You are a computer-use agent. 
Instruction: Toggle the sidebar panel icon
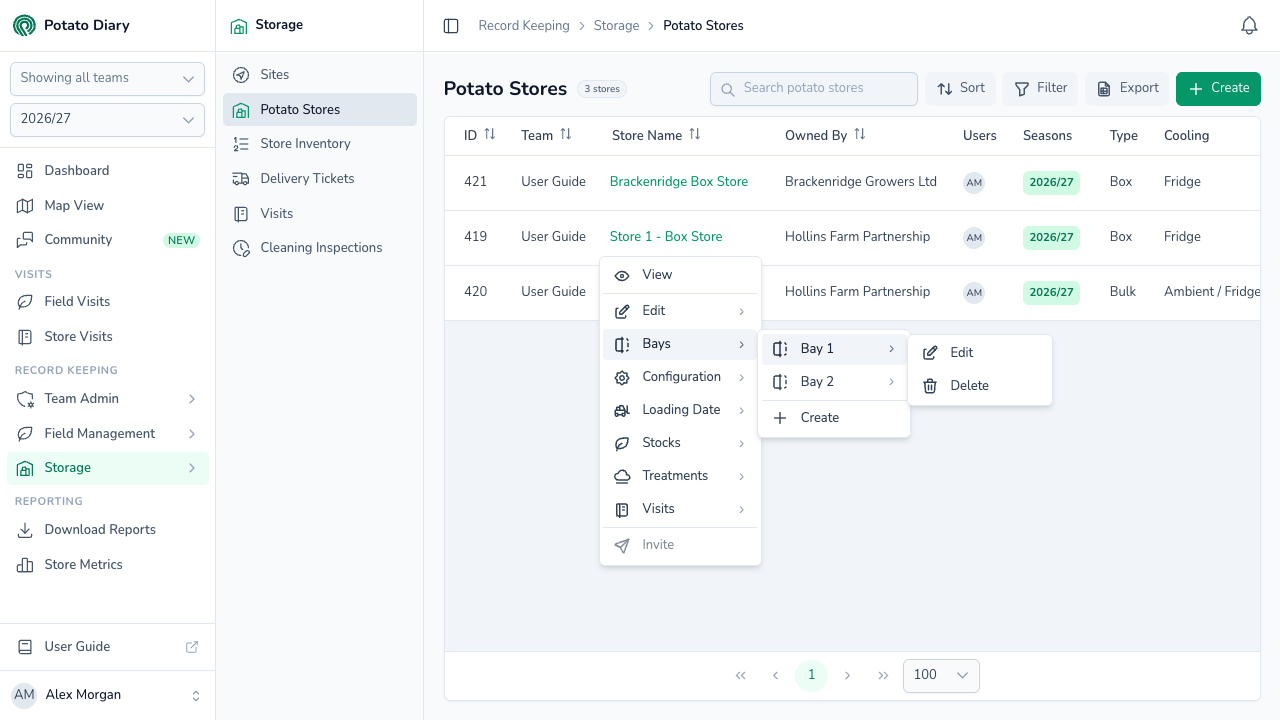click(451, 26)
